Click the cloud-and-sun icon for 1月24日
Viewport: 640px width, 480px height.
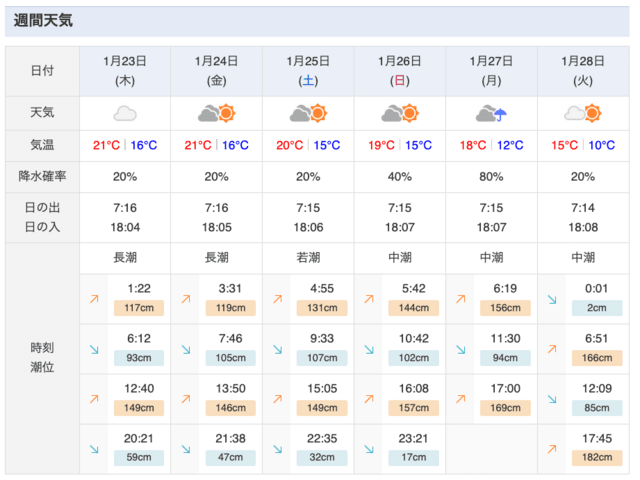tap(216, 113)
